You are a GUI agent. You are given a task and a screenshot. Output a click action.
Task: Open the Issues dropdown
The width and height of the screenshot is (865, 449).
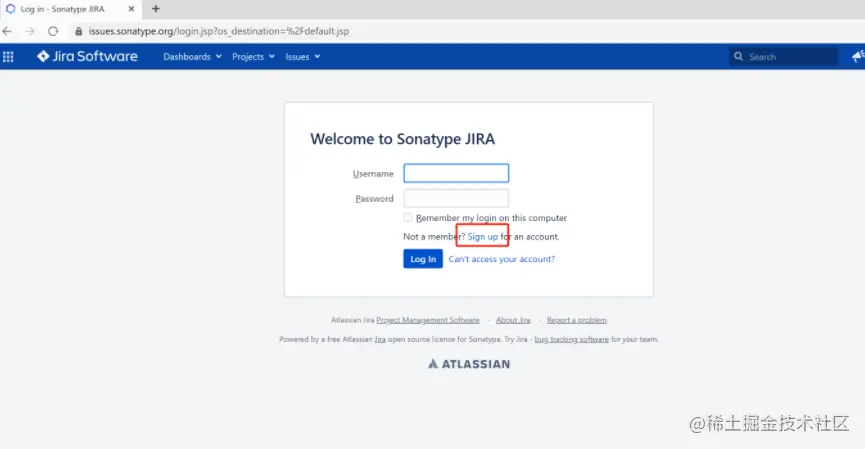[302, 57]
